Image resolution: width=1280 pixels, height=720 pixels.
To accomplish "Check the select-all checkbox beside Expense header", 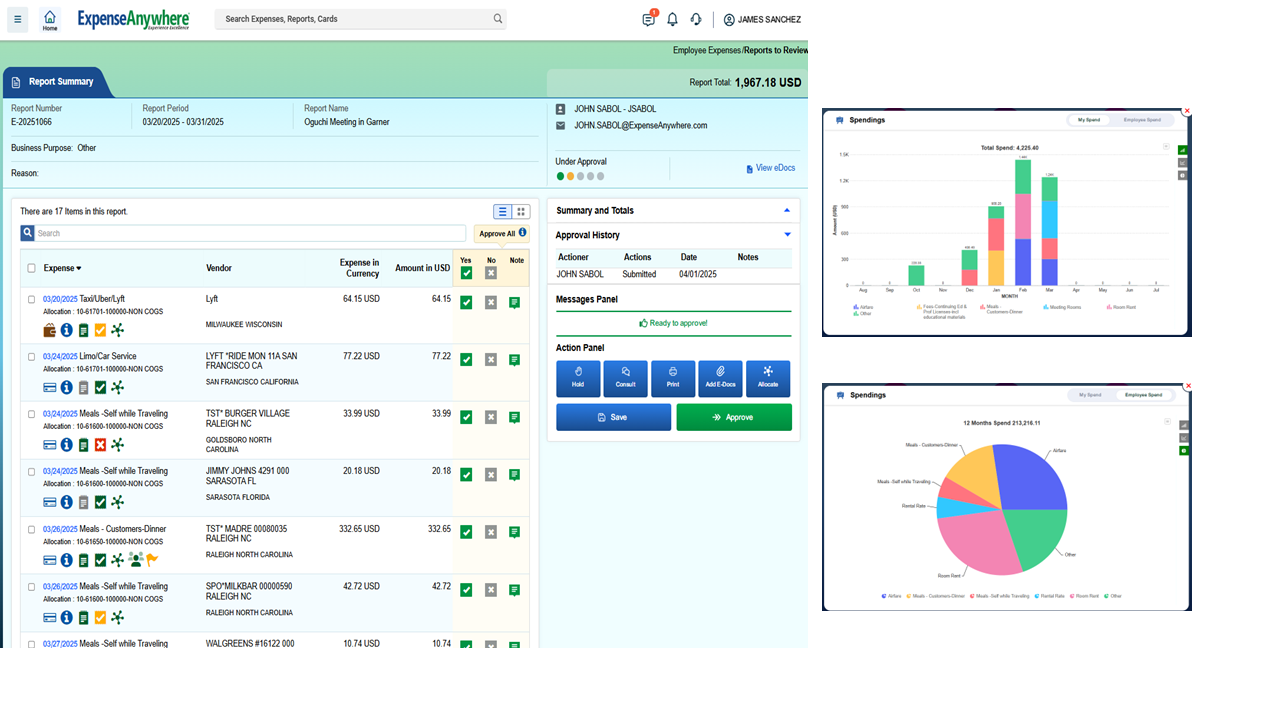I will point(32,268).
